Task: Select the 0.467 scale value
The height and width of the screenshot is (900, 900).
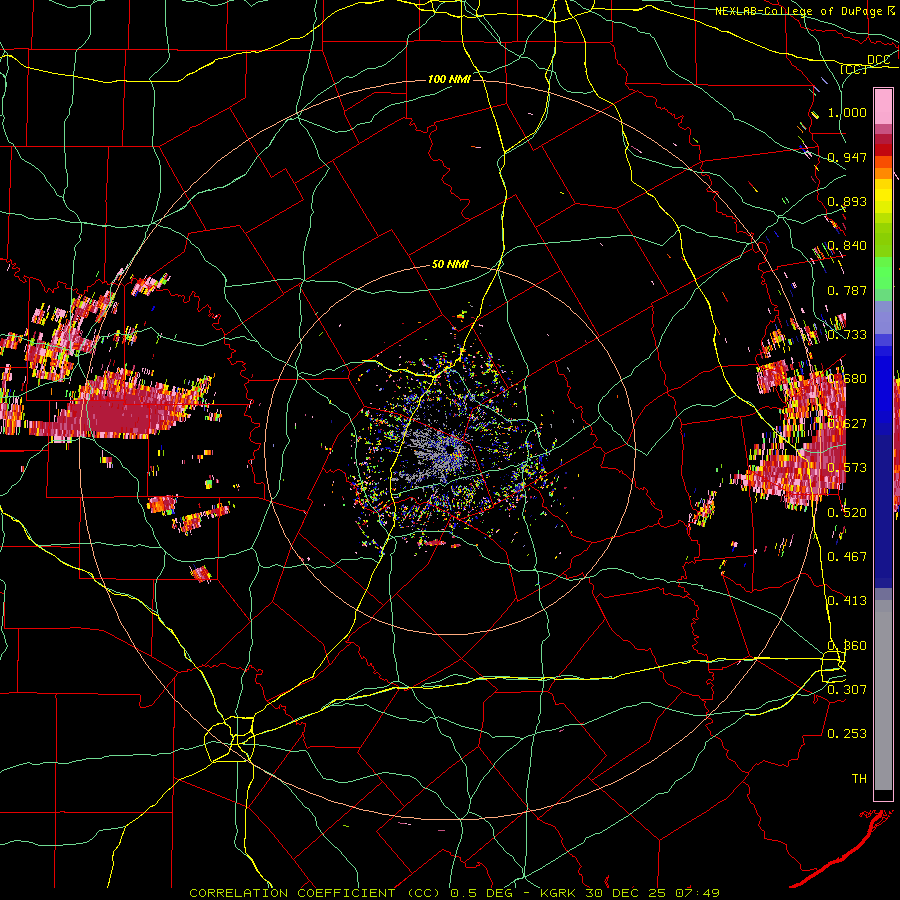Action: [x=847, y=557]
